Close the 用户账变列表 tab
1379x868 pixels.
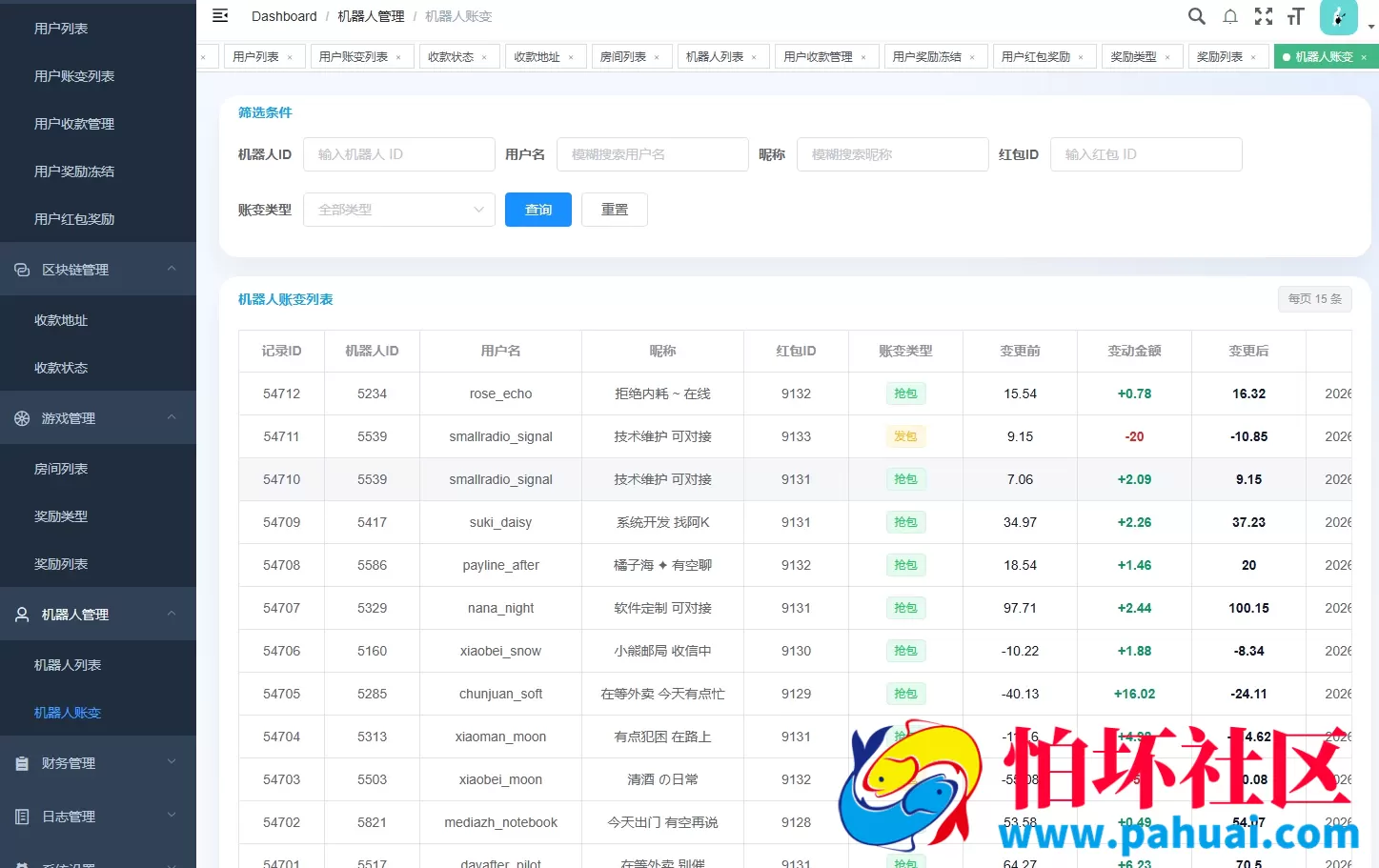tap(398, 57)
